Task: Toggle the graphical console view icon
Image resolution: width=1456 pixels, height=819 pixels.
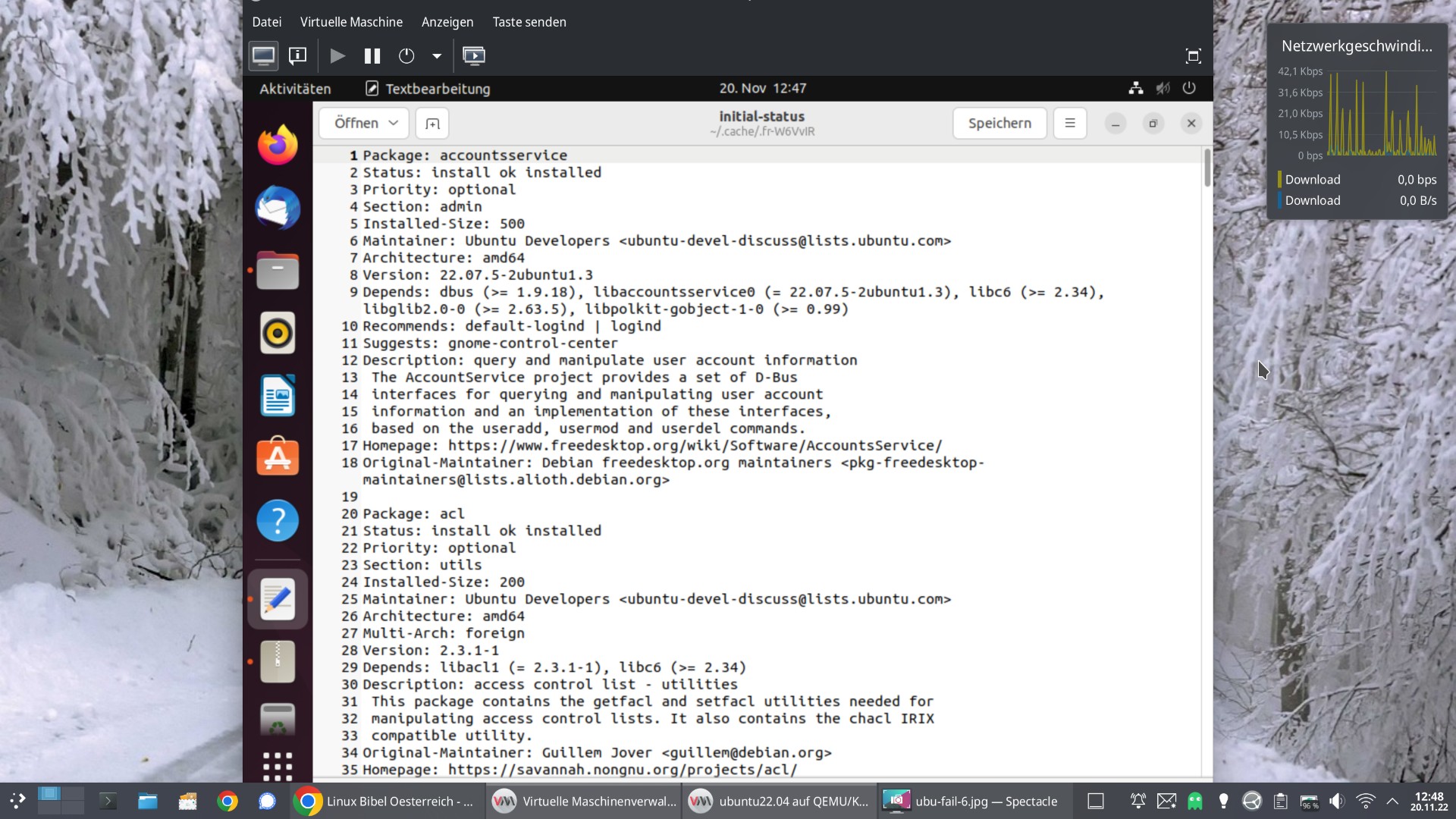Action: 263,55
